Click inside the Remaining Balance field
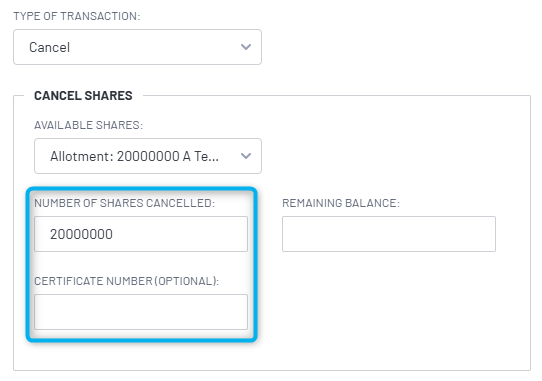This screenshot has width=542, height=381. (389, 234)
